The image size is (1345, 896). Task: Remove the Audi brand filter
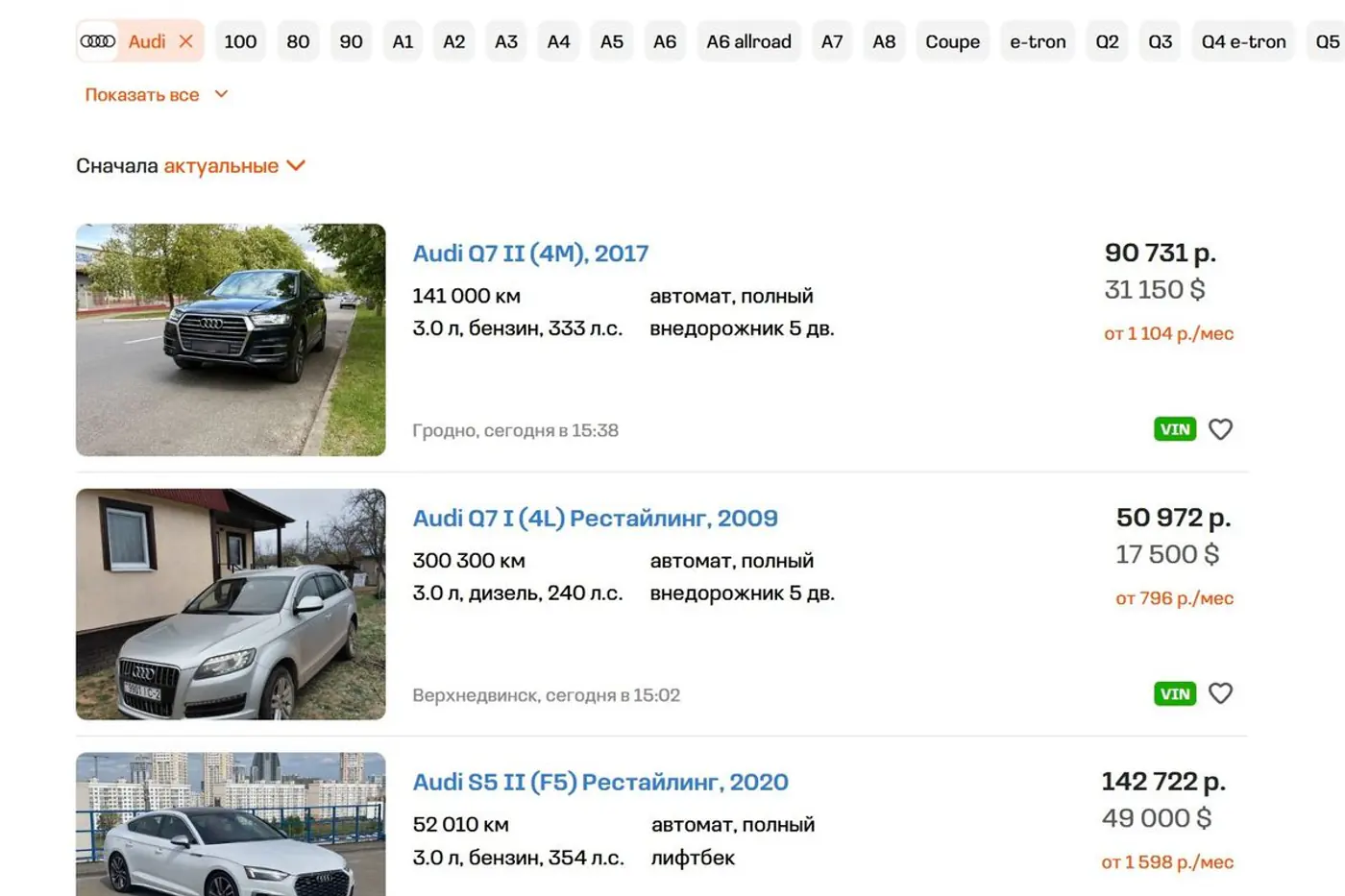[x=186, y=41]
